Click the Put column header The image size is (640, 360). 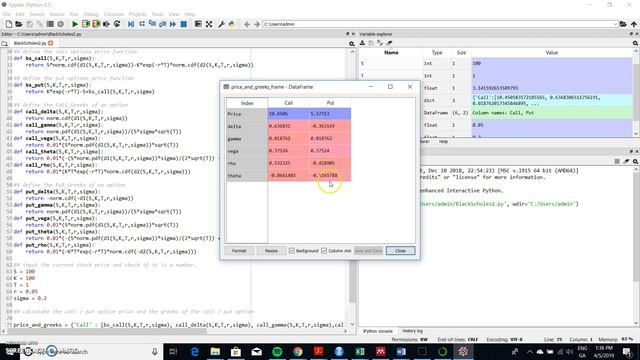330,103
